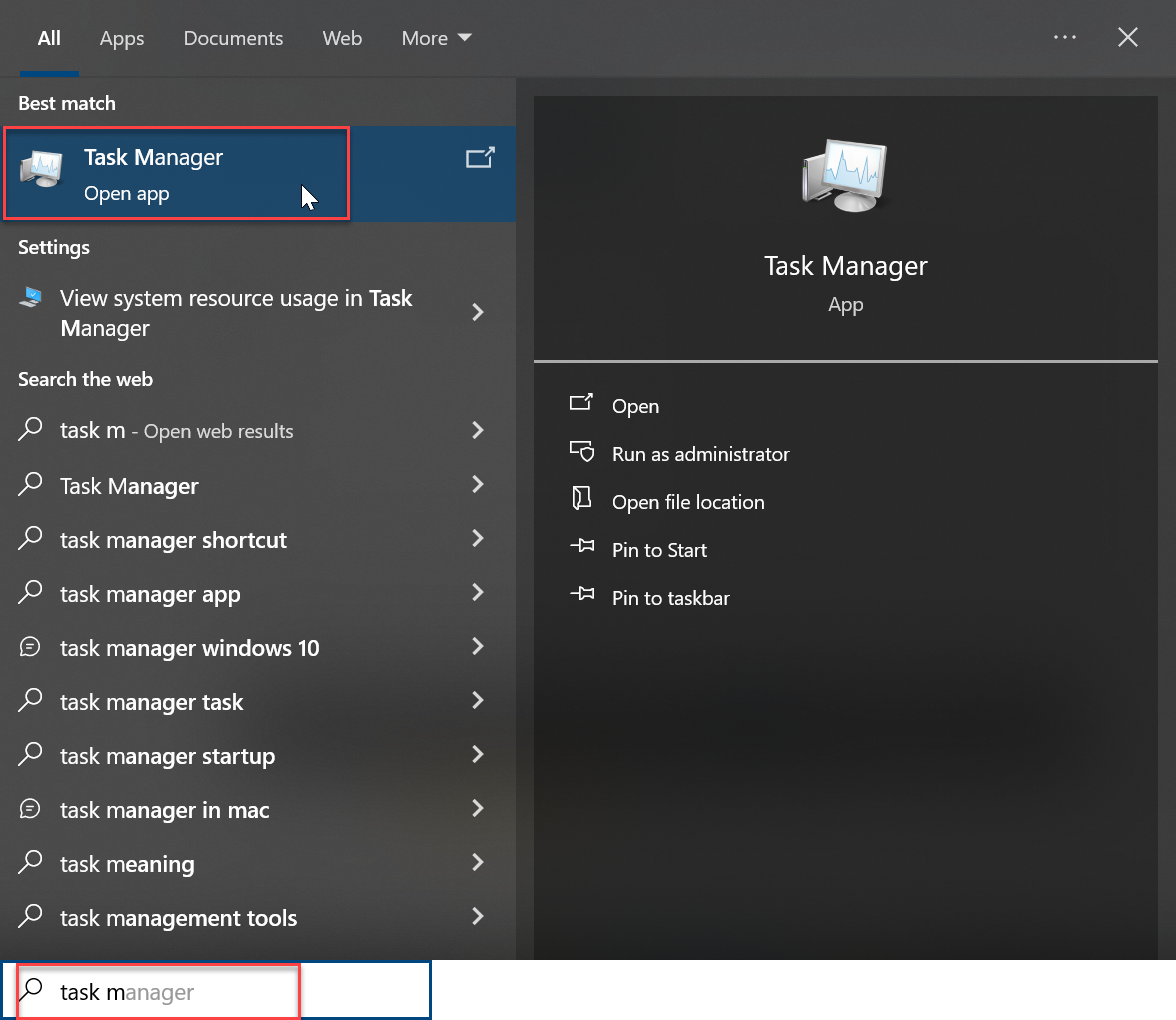Switch to the Apps tab
Image resolution: width=1176 pixels, height=1020 pixels.
(x=122, y=38)
